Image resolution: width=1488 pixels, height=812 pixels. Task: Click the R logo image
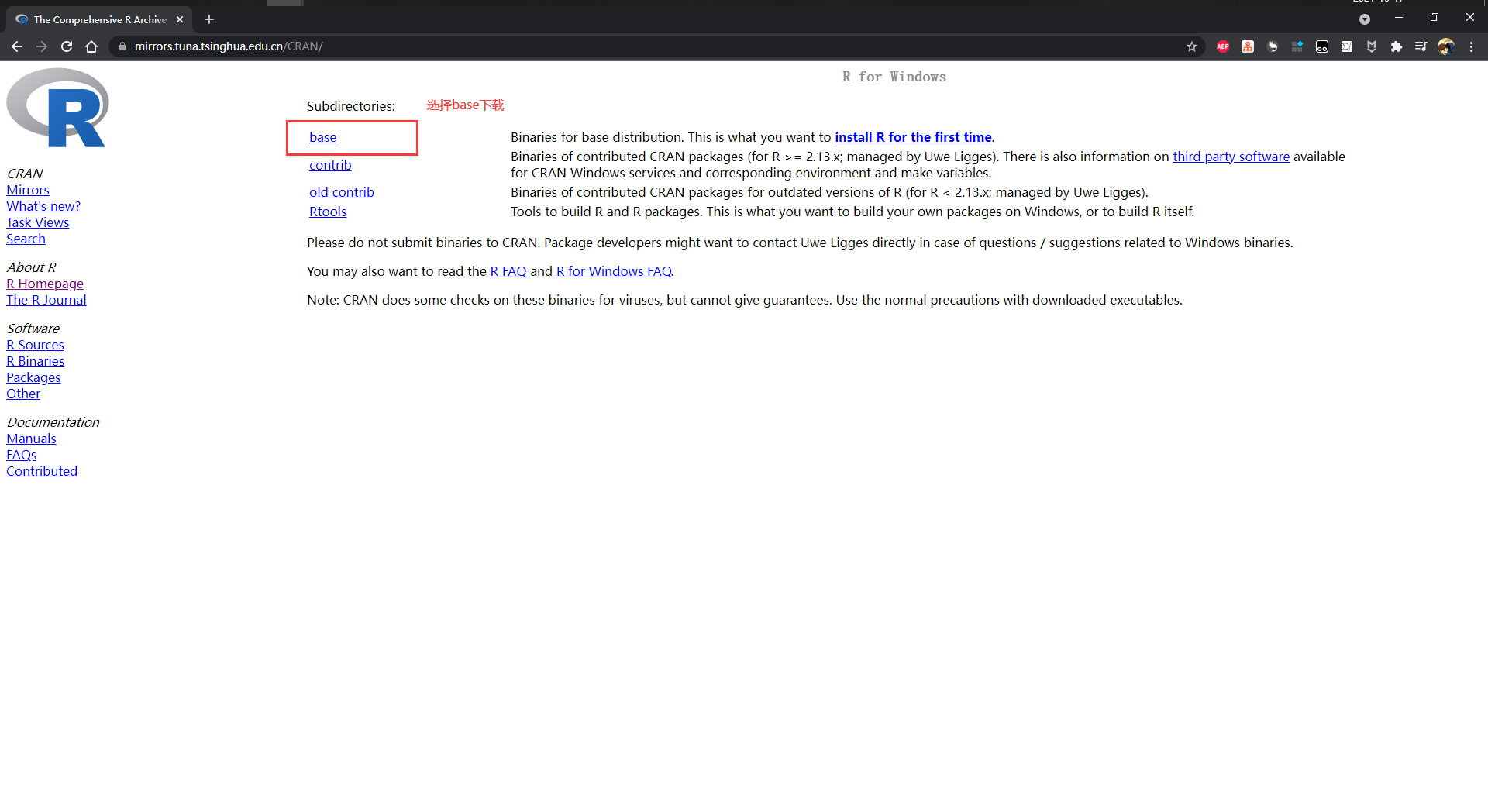(57, 108)
